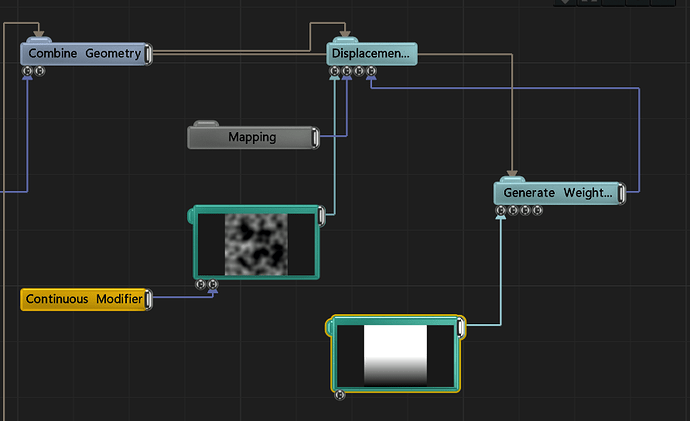Click the gradient thumbnail node's output connector
Screen dimensions: 690x421
click(x=461, y=327)
